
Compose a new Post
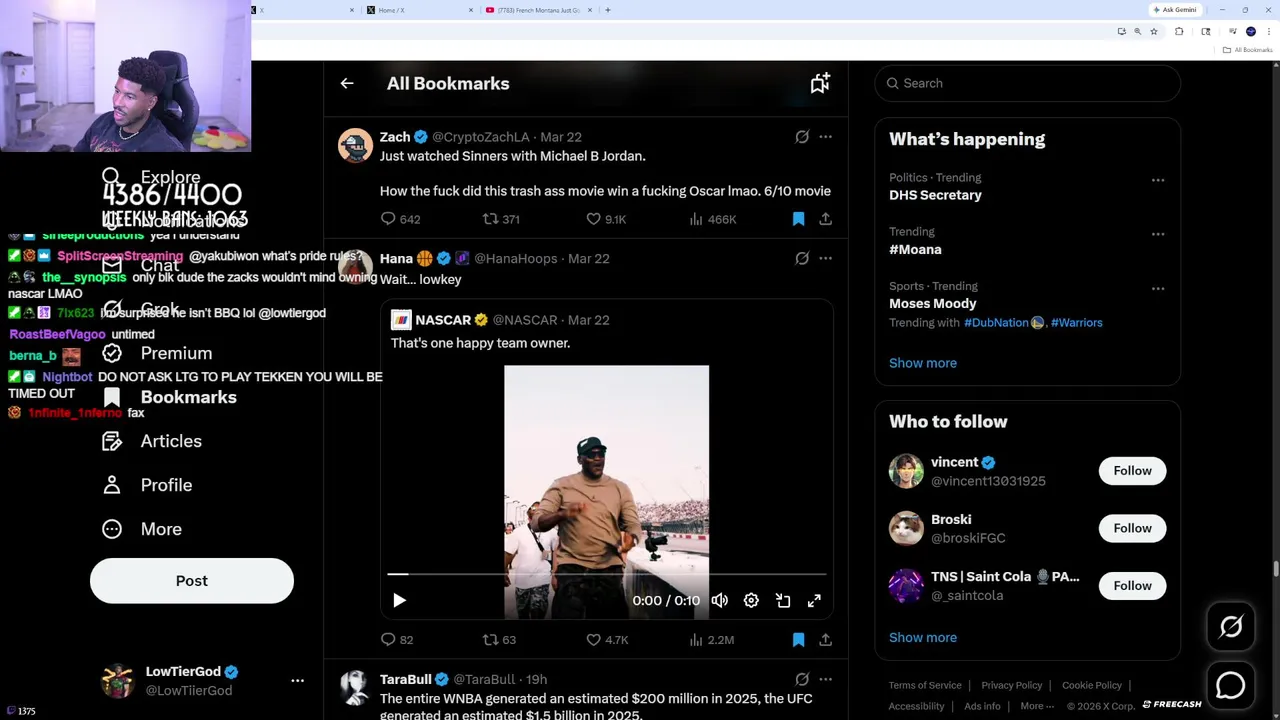[192, 581]
